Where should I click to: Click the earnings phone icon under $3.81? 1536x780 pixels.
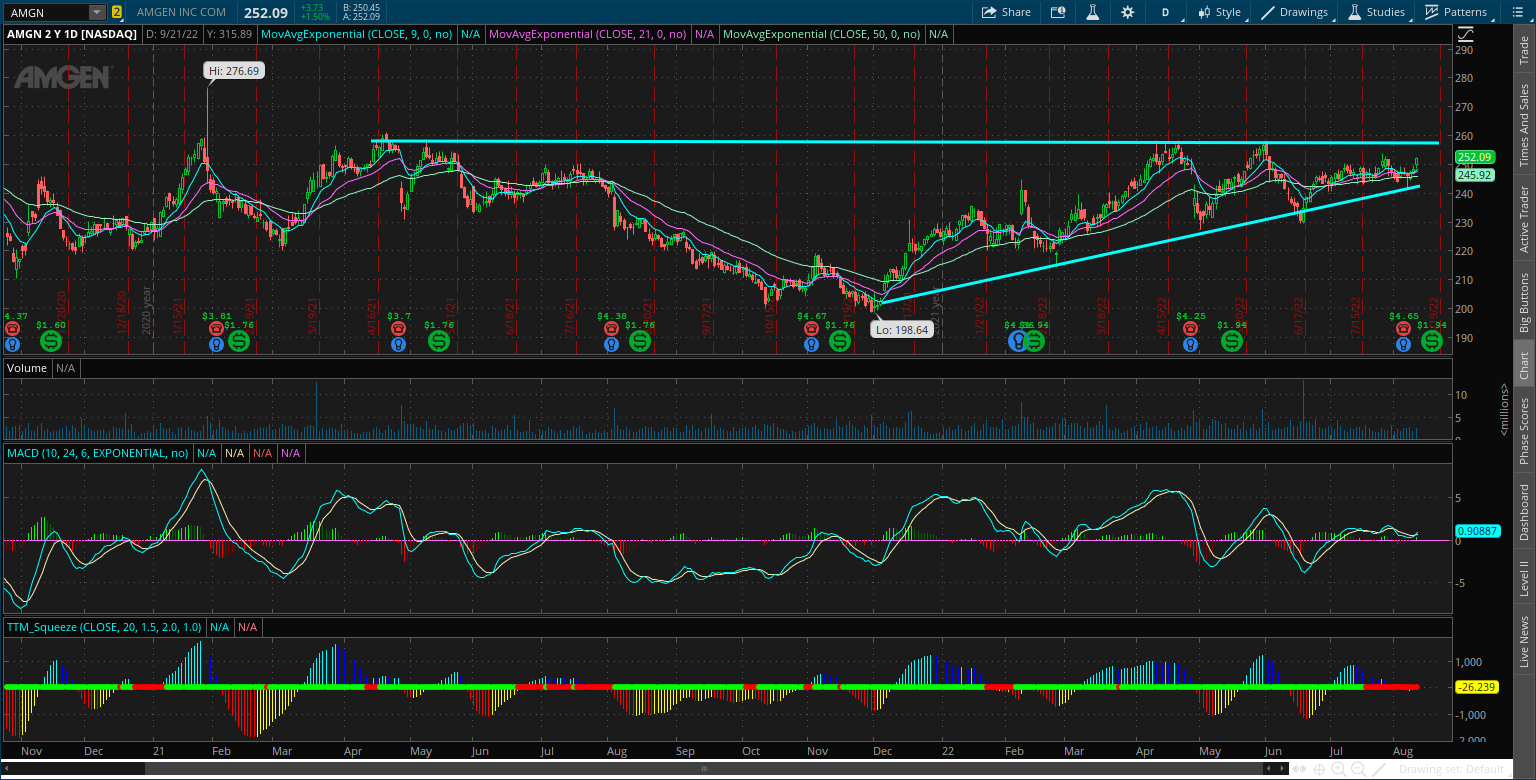(216, 328)
